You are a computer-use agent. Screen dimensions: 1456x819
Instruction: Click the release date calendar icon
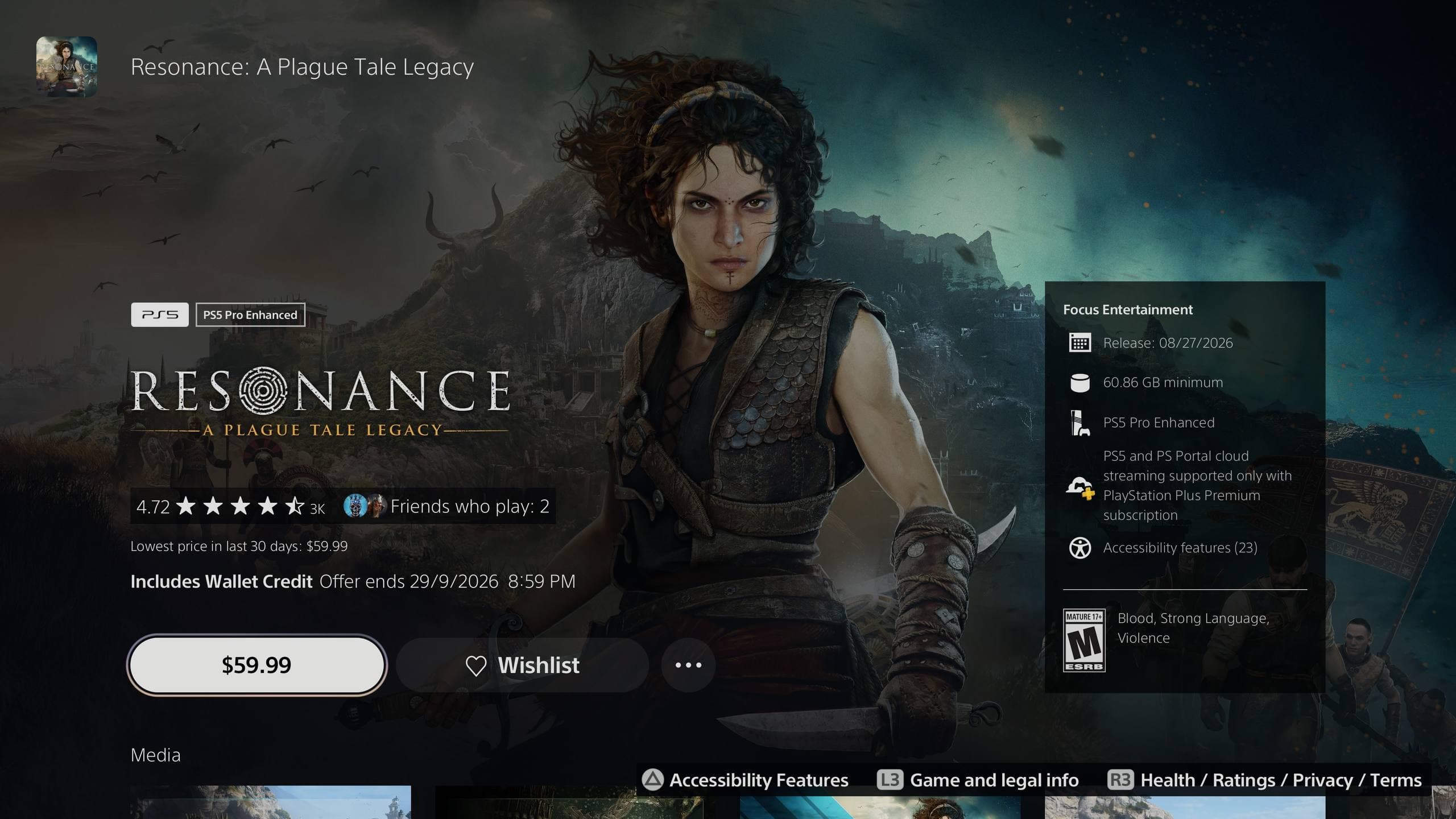point(1079,343)
